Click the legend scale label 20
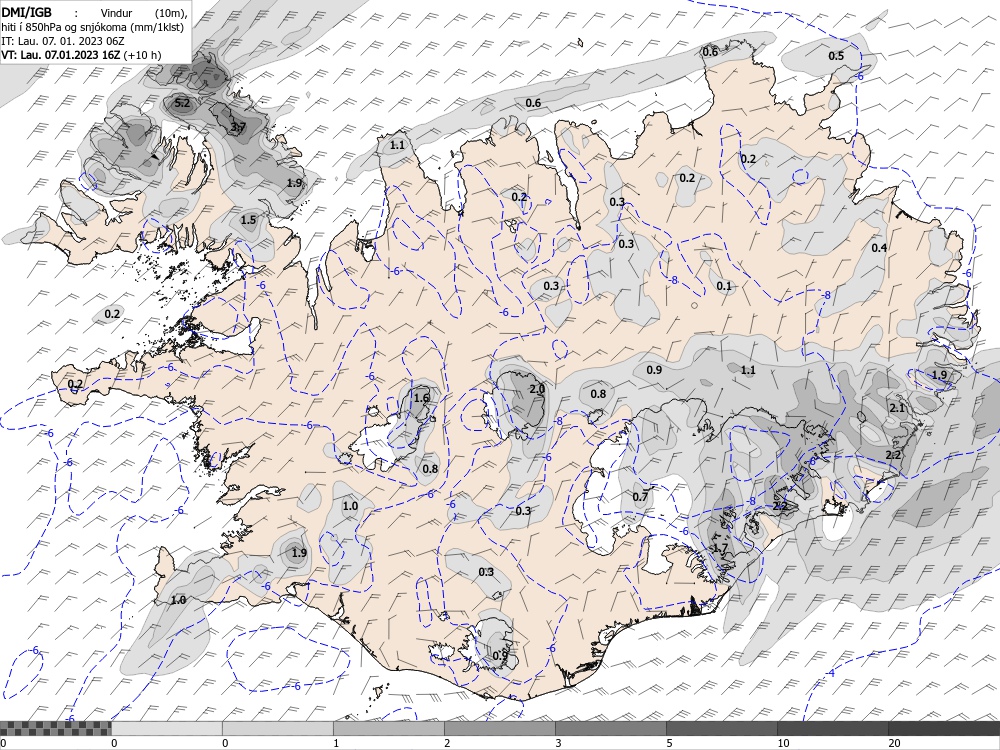Screen dimensions: 1000x750 coord(894,743)
